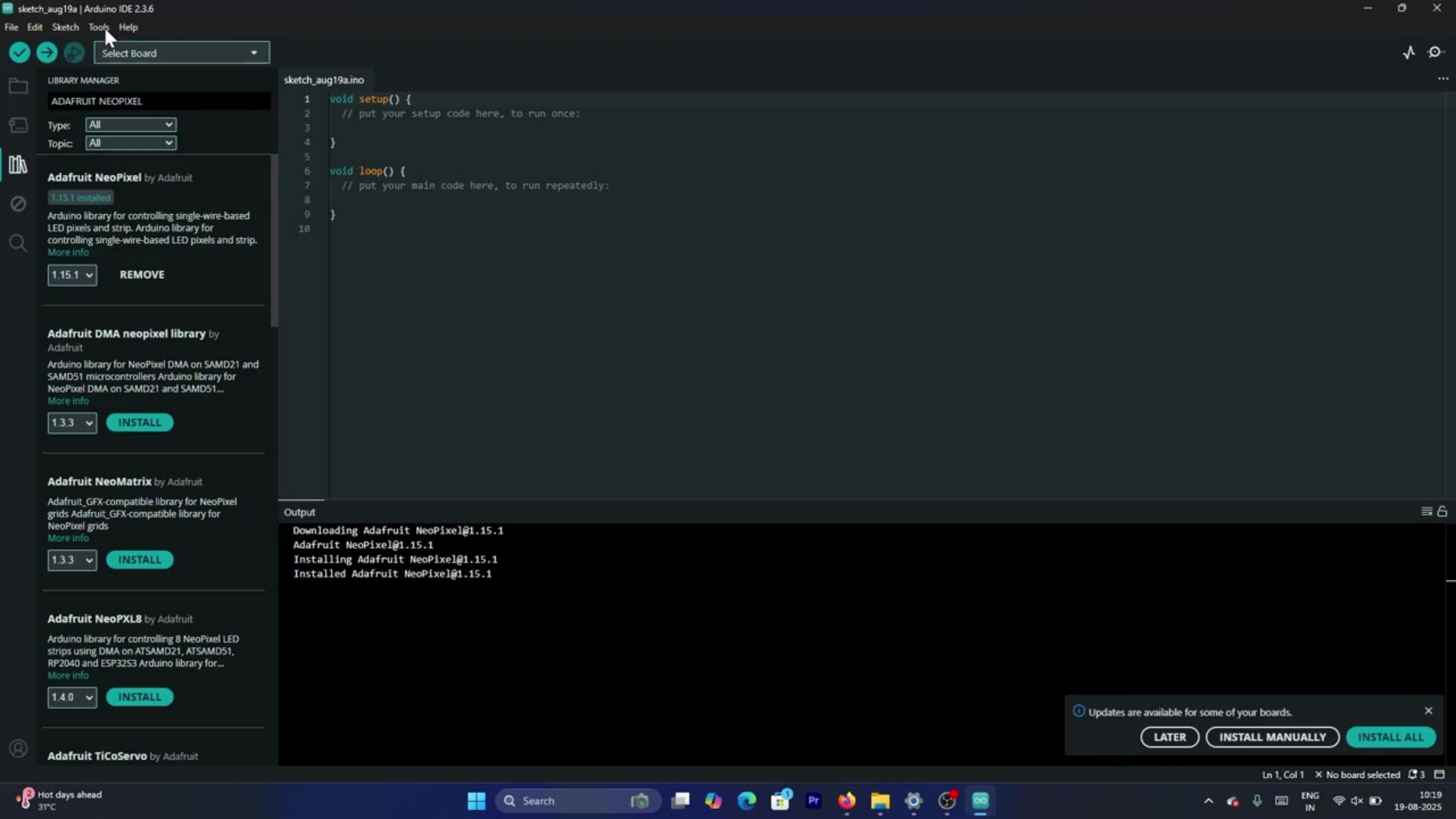Open the weather widget on taskbar

point(59,800)
